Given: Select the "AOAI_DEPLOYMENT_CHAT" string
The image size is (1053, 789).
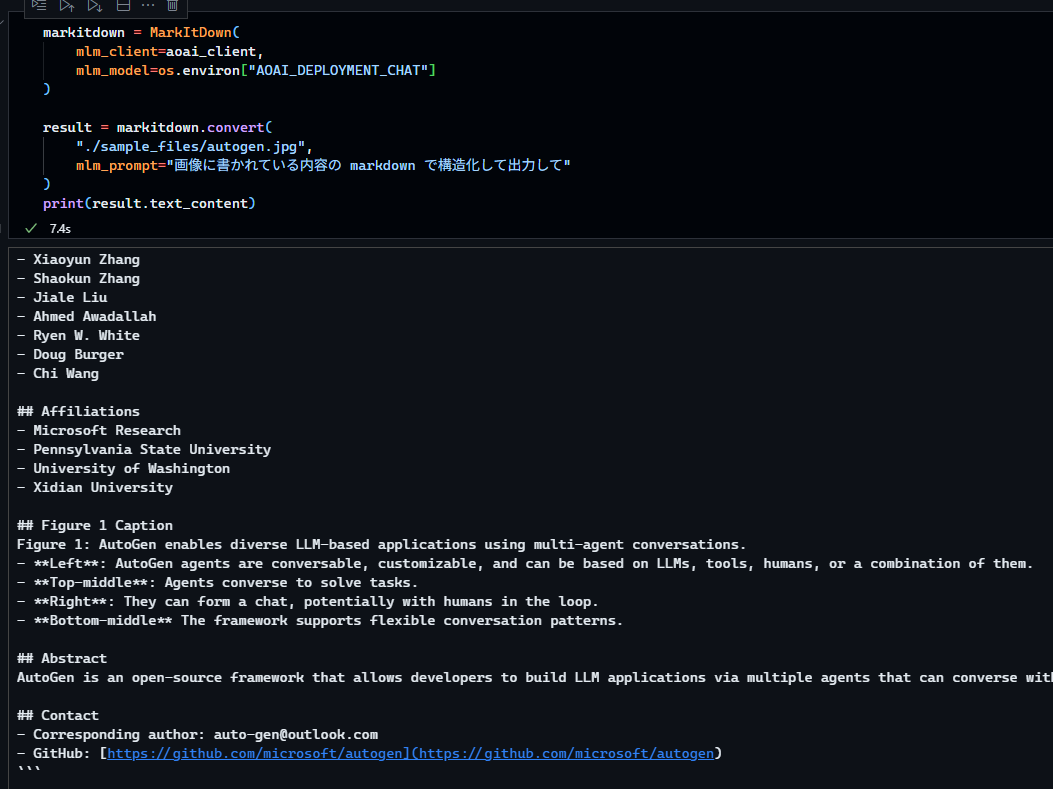Looking at the screenshot, I should point(338,70).
